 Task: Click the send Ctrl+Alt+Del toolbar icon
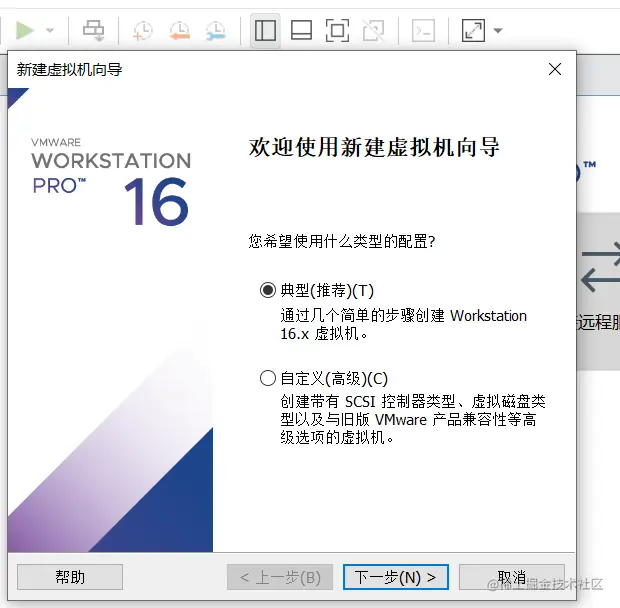pos(93,30)
